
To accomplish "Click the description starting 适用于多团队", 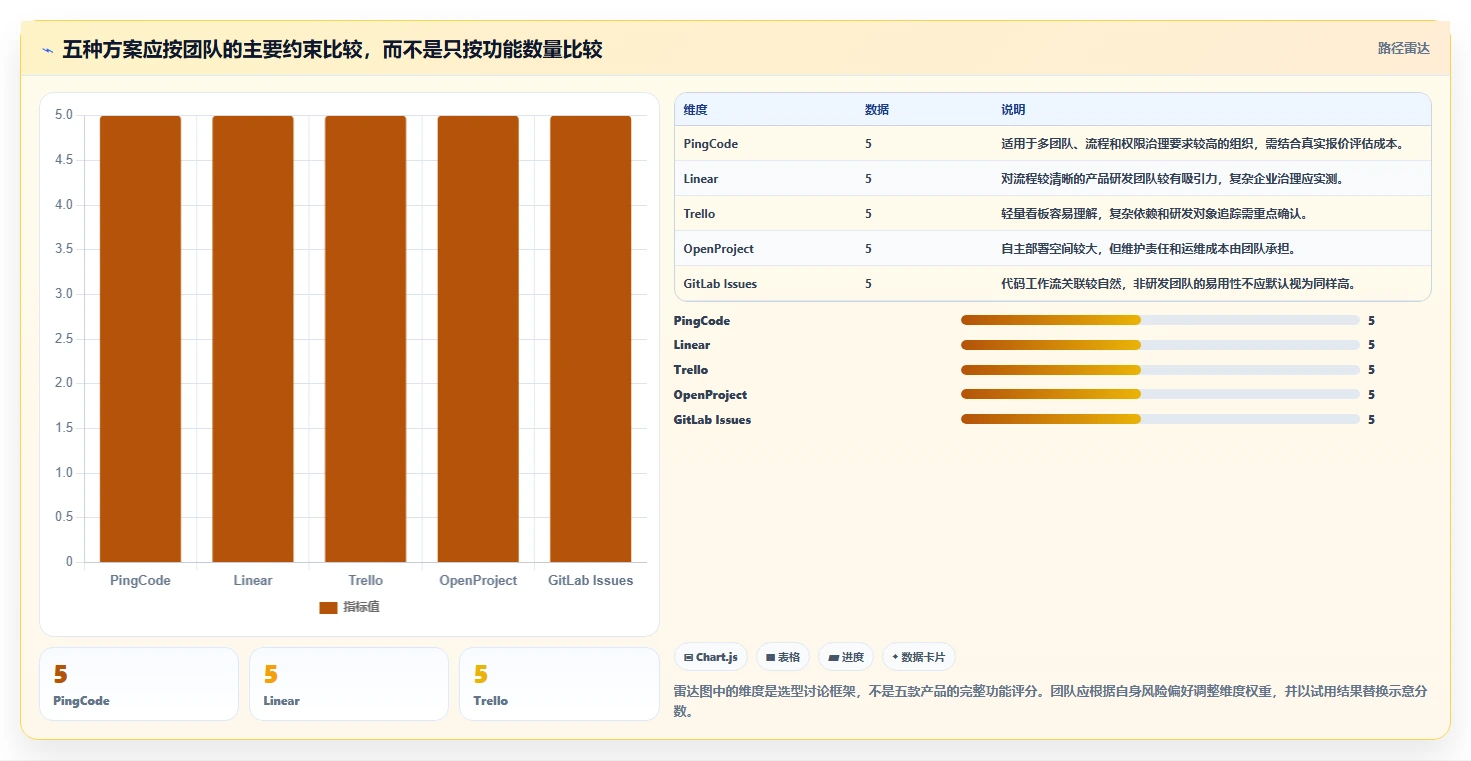I will coord(1203,144).
